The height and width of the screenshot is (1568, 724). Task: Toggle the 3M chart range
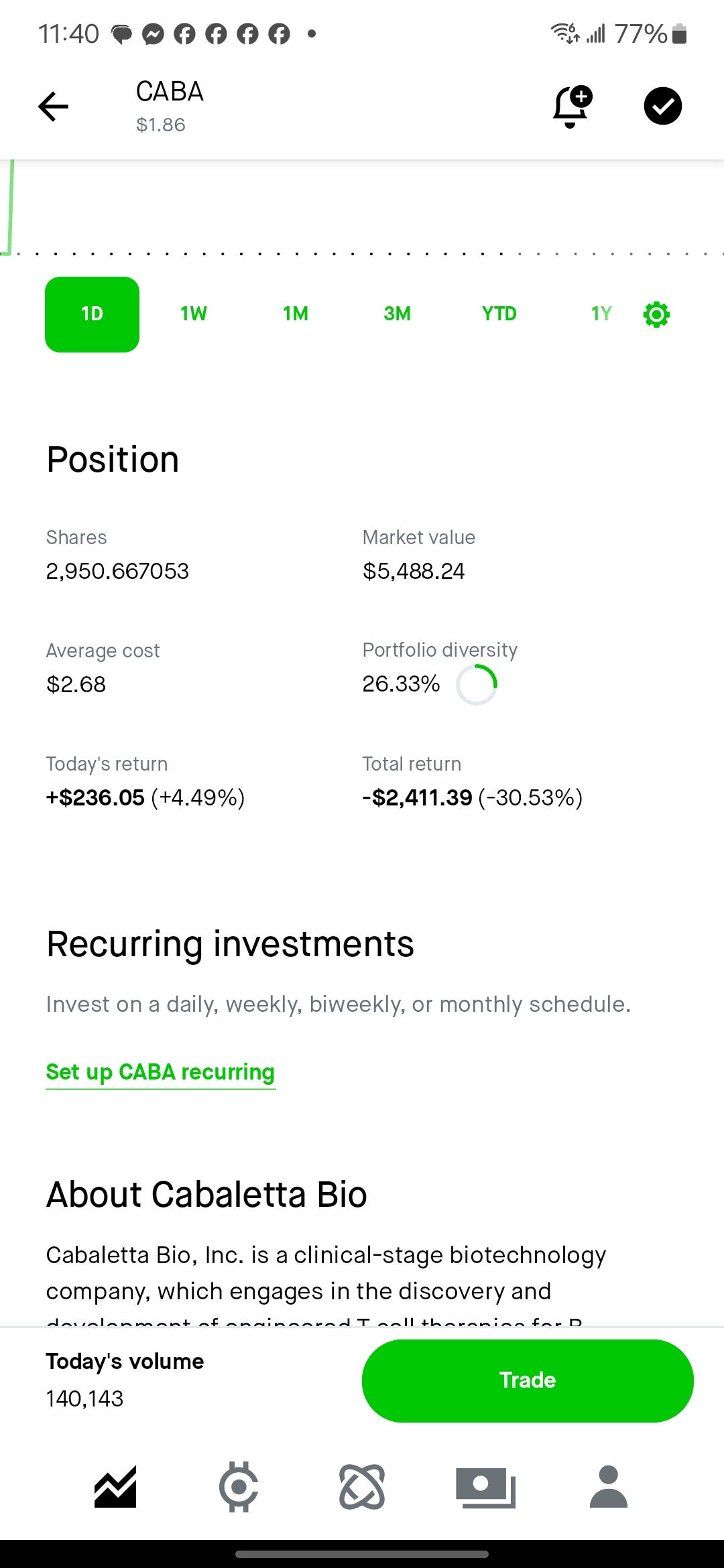pos(396,314)
